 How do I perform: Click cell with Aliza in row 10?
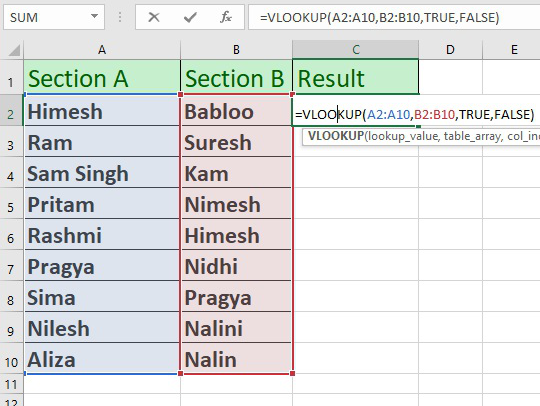click(102, 359)
